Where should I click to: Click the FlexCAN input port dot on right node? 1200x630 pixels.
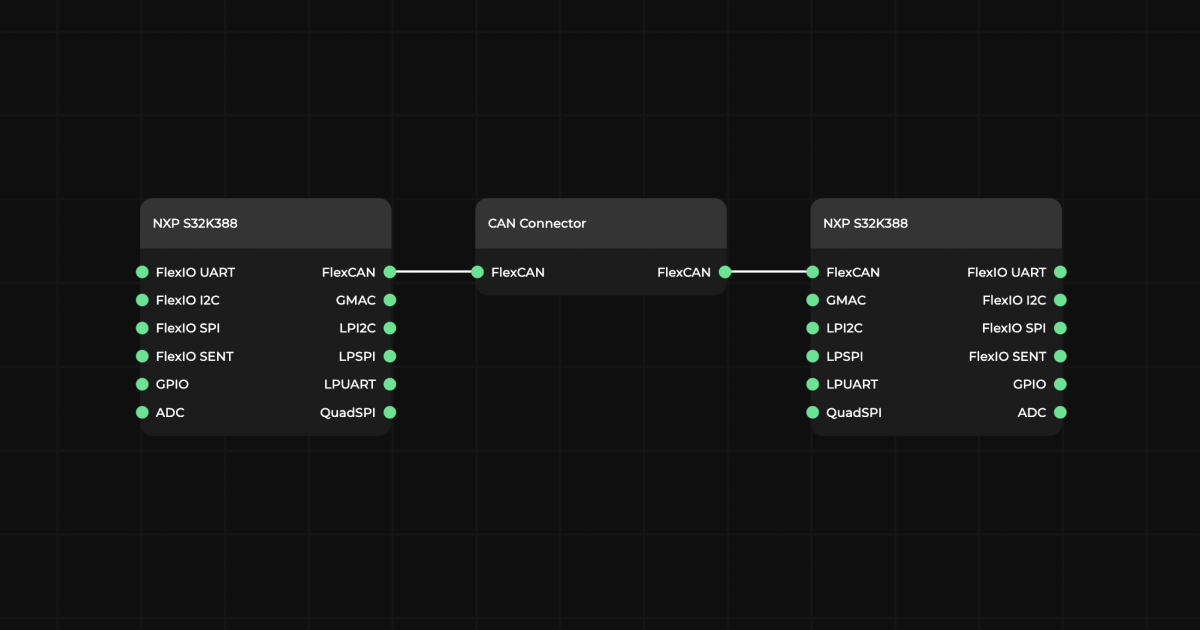[813, 272]
